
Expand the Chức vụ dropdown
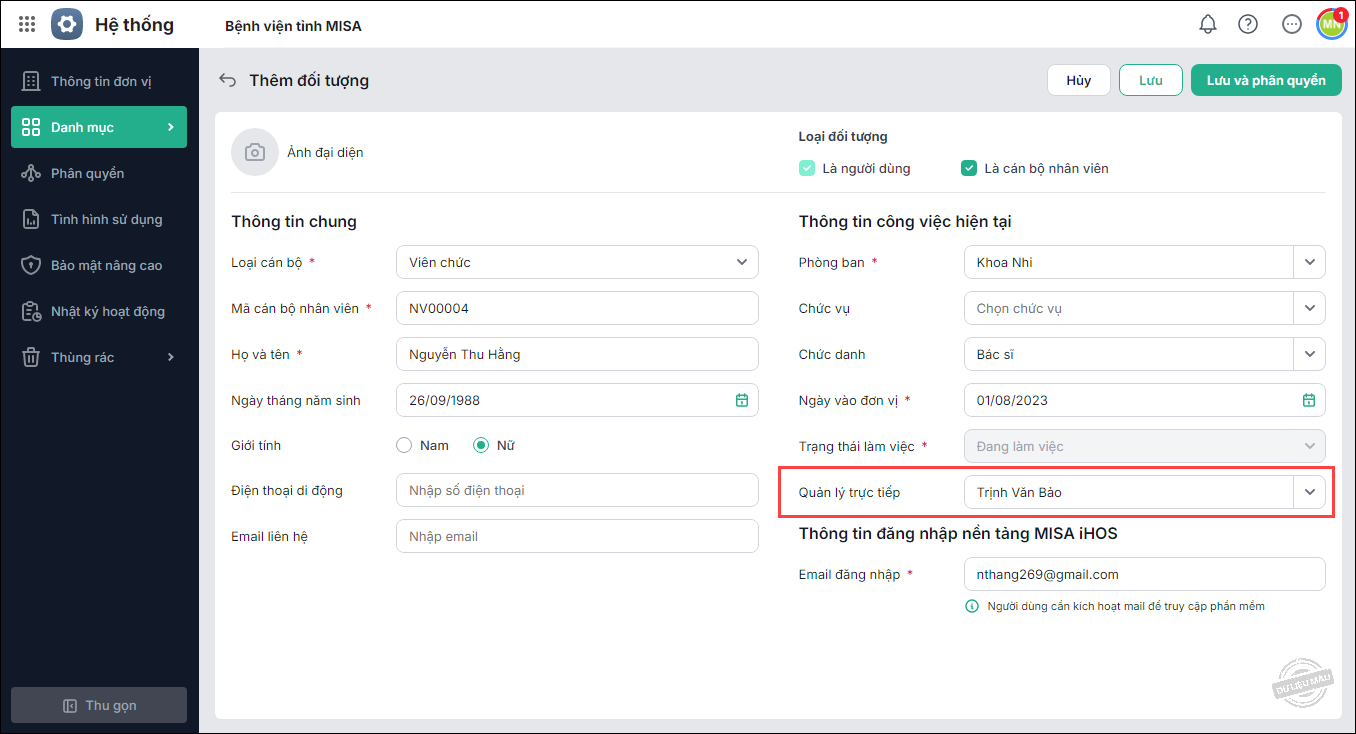pyautogui.click(x=1309, y=308)
